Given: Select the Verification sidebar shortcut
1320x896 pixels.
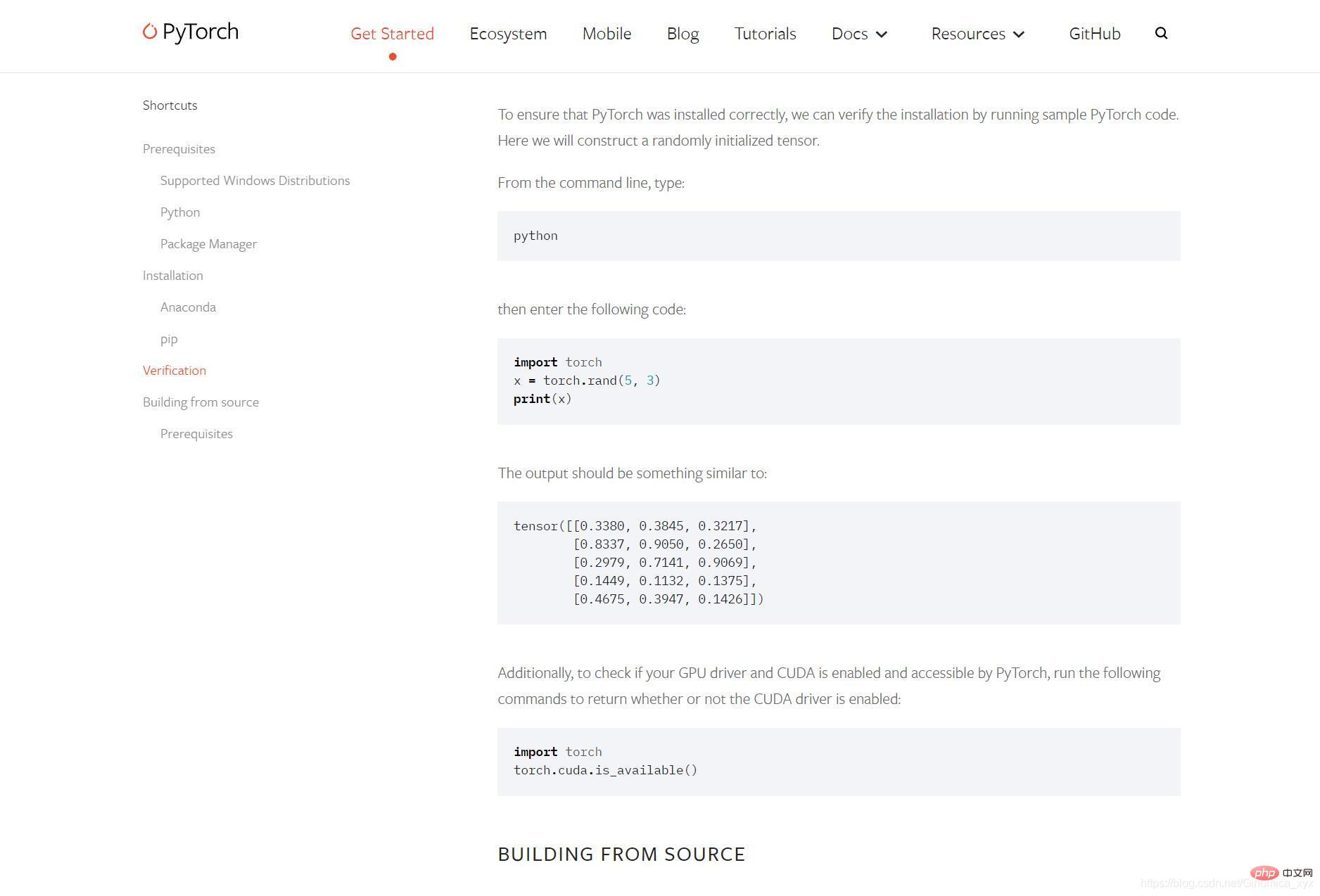Looking at the screenshot, I should [174, 371].
